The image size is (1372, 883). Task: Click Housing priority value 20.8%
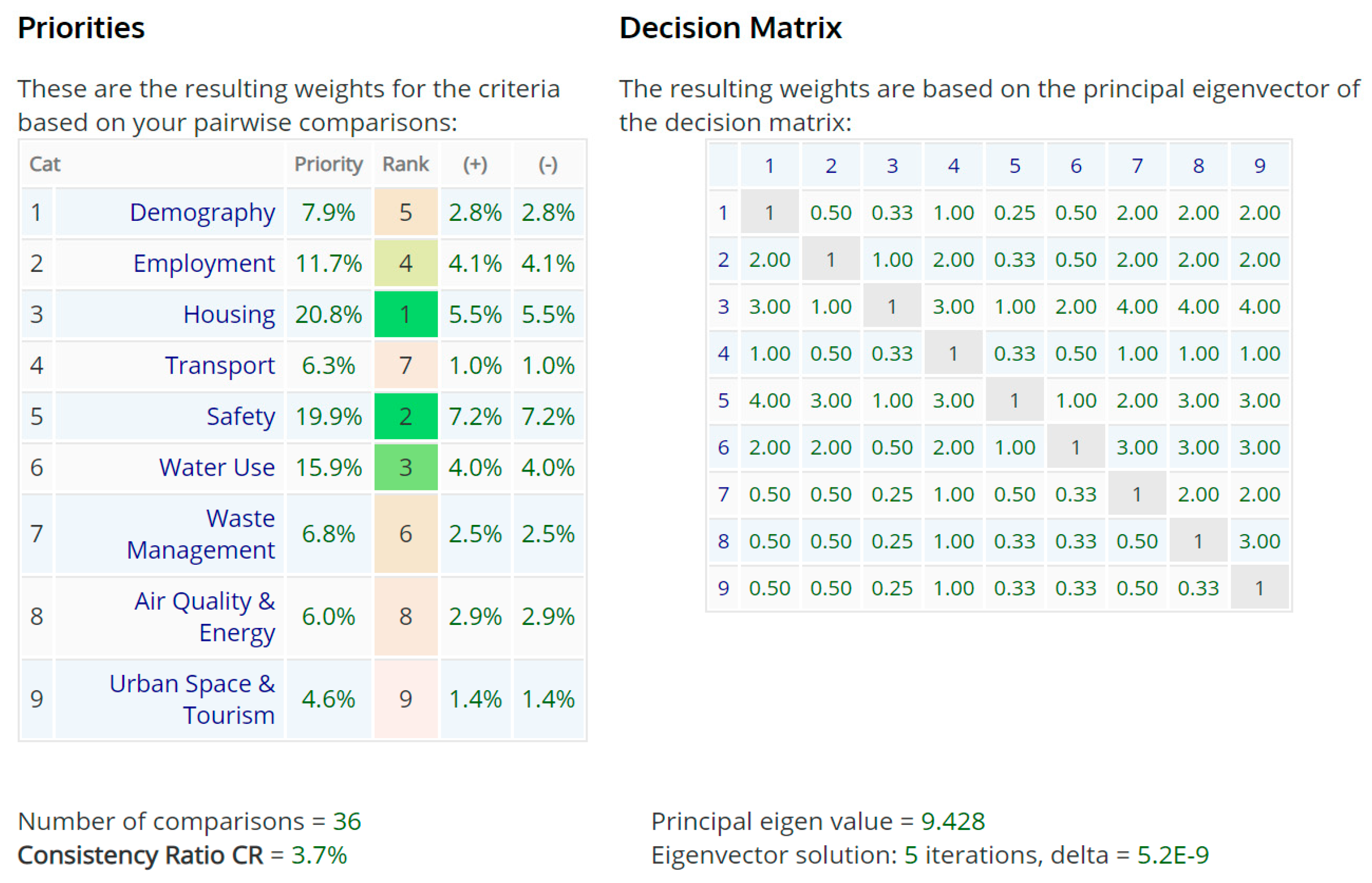click(x=328, y=314)
